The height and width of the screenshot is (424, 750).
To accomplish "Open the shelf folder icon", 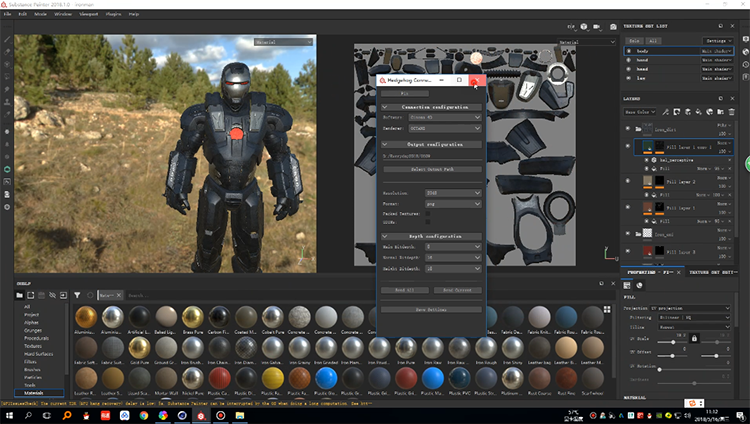I will [x=19, y=295].
